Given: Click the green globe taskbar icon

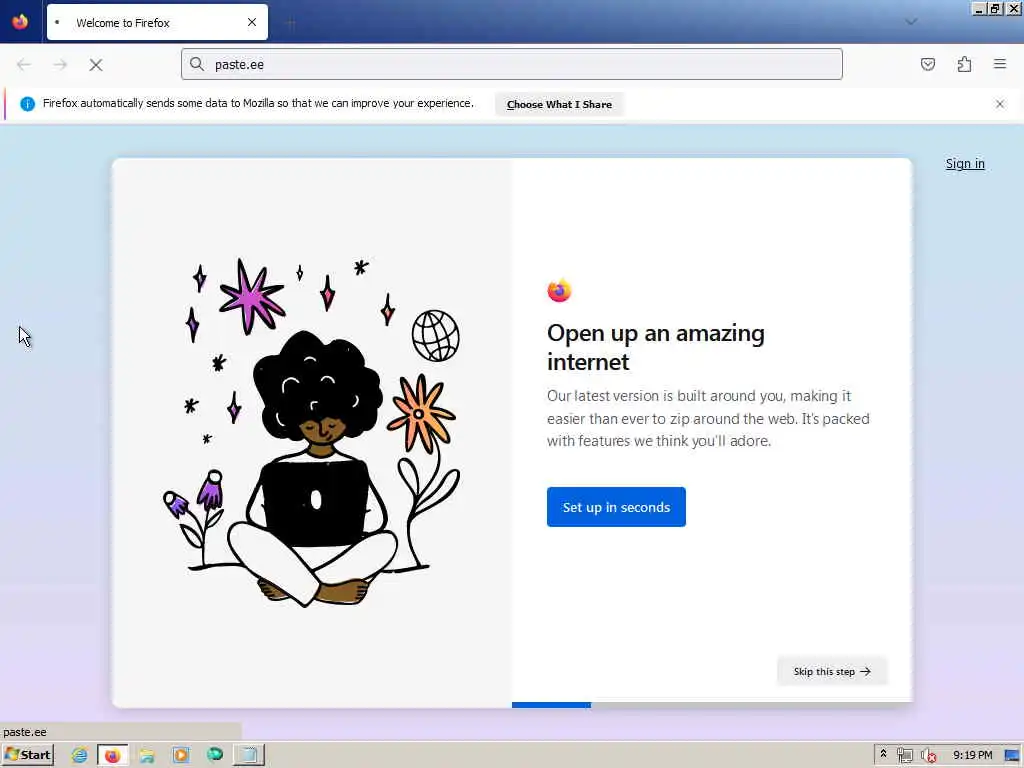Looking at the screenshot, I should pos(215,755).
